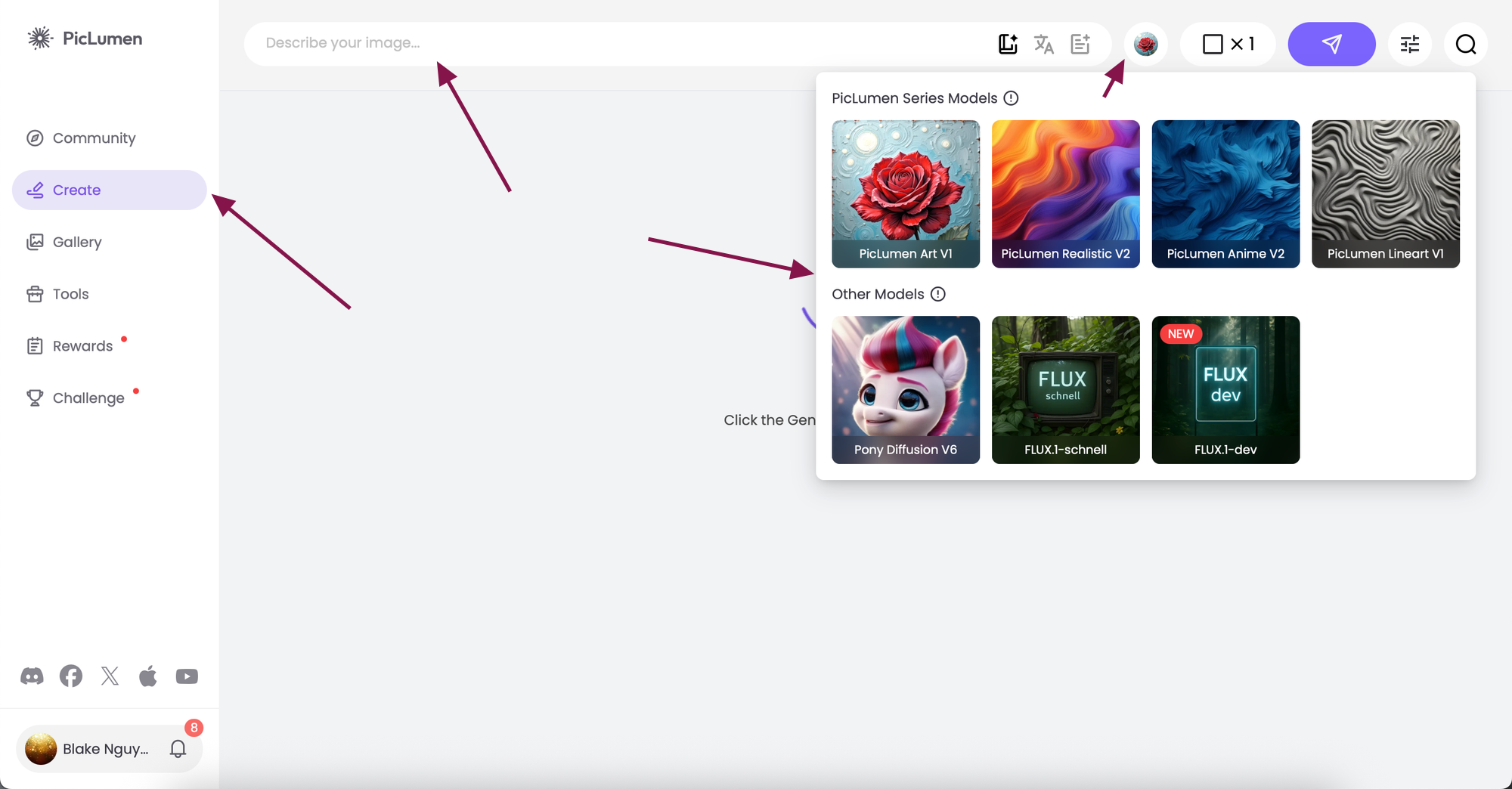1512x789 pixels.
Task: Click the Other Models heading
Action: tap(878, 294)
